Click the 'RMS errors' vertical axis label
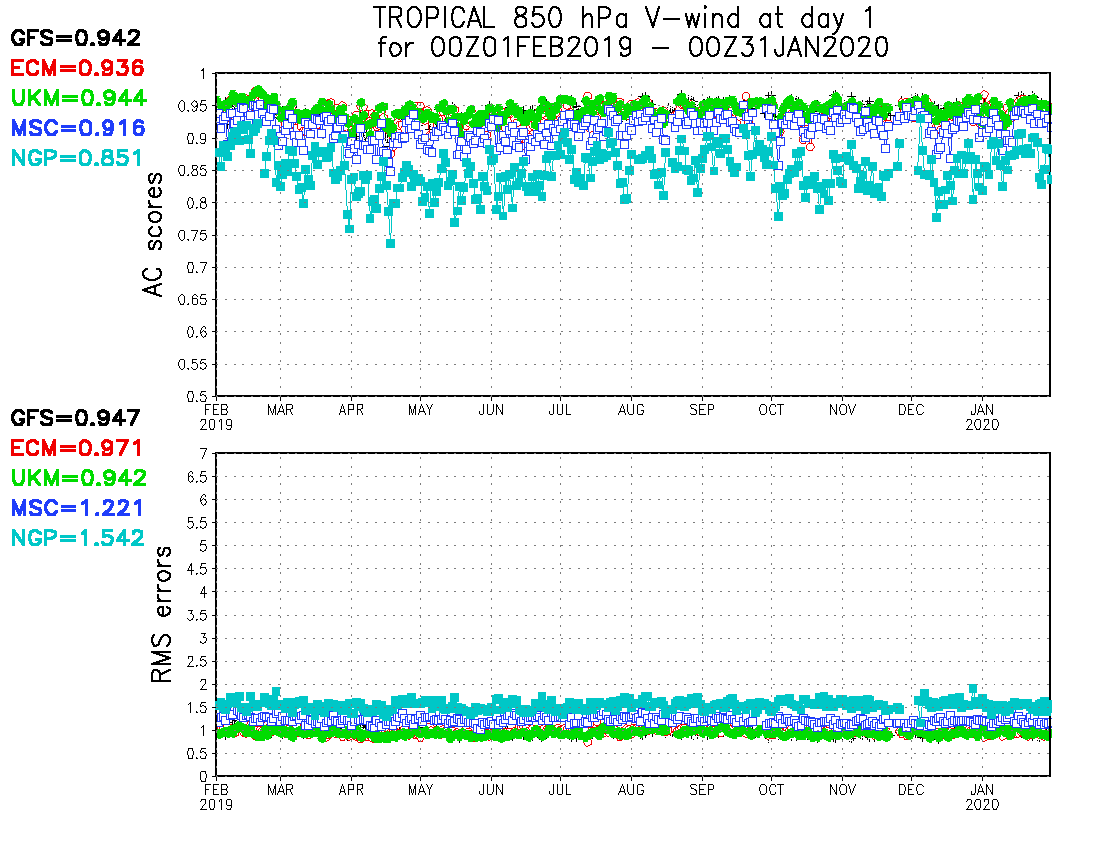 (x=161, y=614)
